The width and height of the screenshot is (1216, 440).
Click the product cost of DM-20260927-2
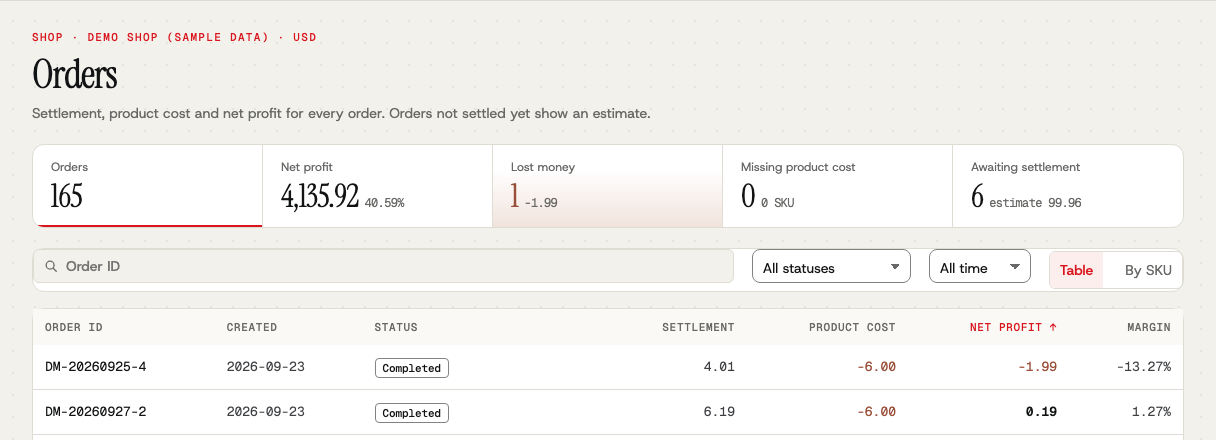pyautogui.click(x=876, y=412)
